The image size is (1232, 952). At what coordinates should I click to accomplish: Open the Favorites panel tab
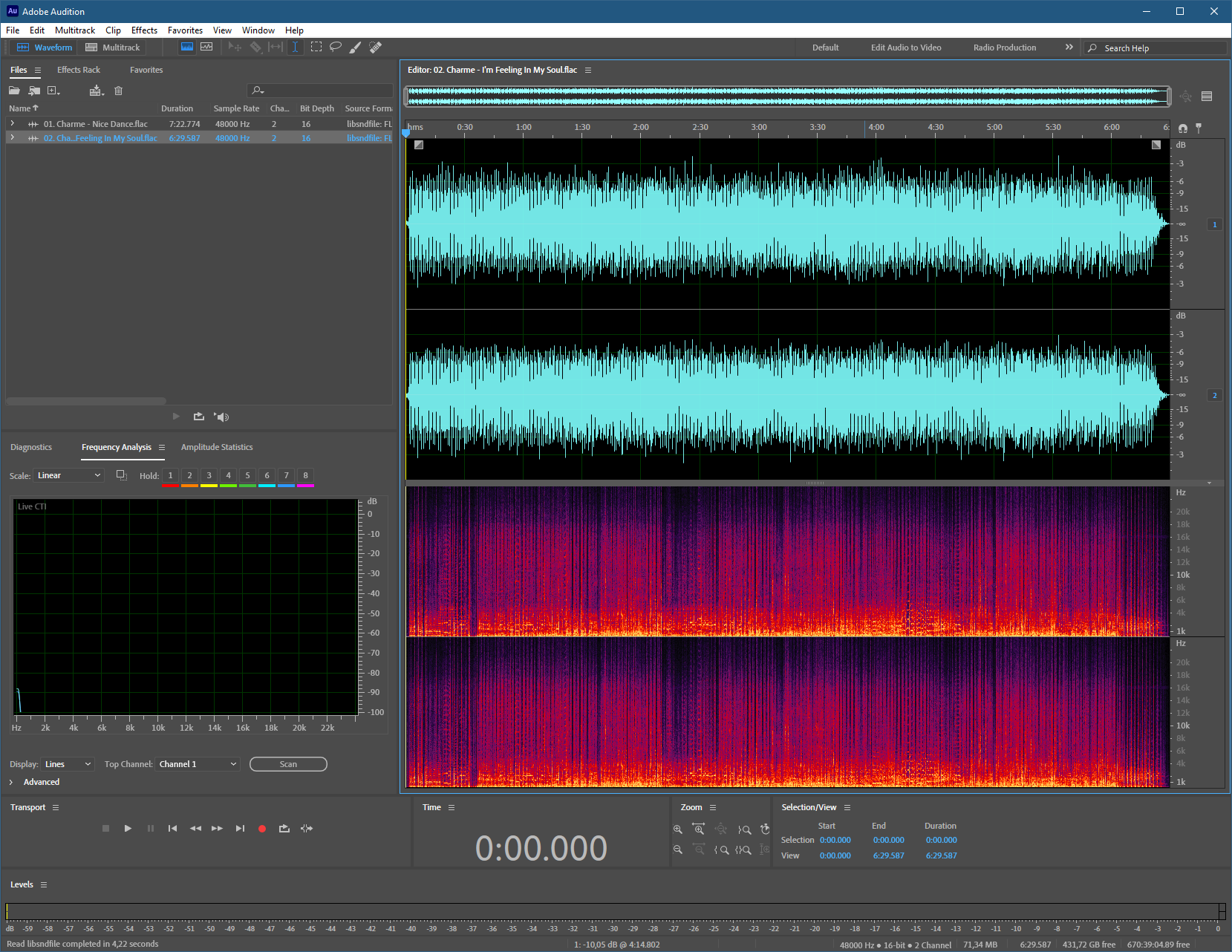click(x=146, y=70)
